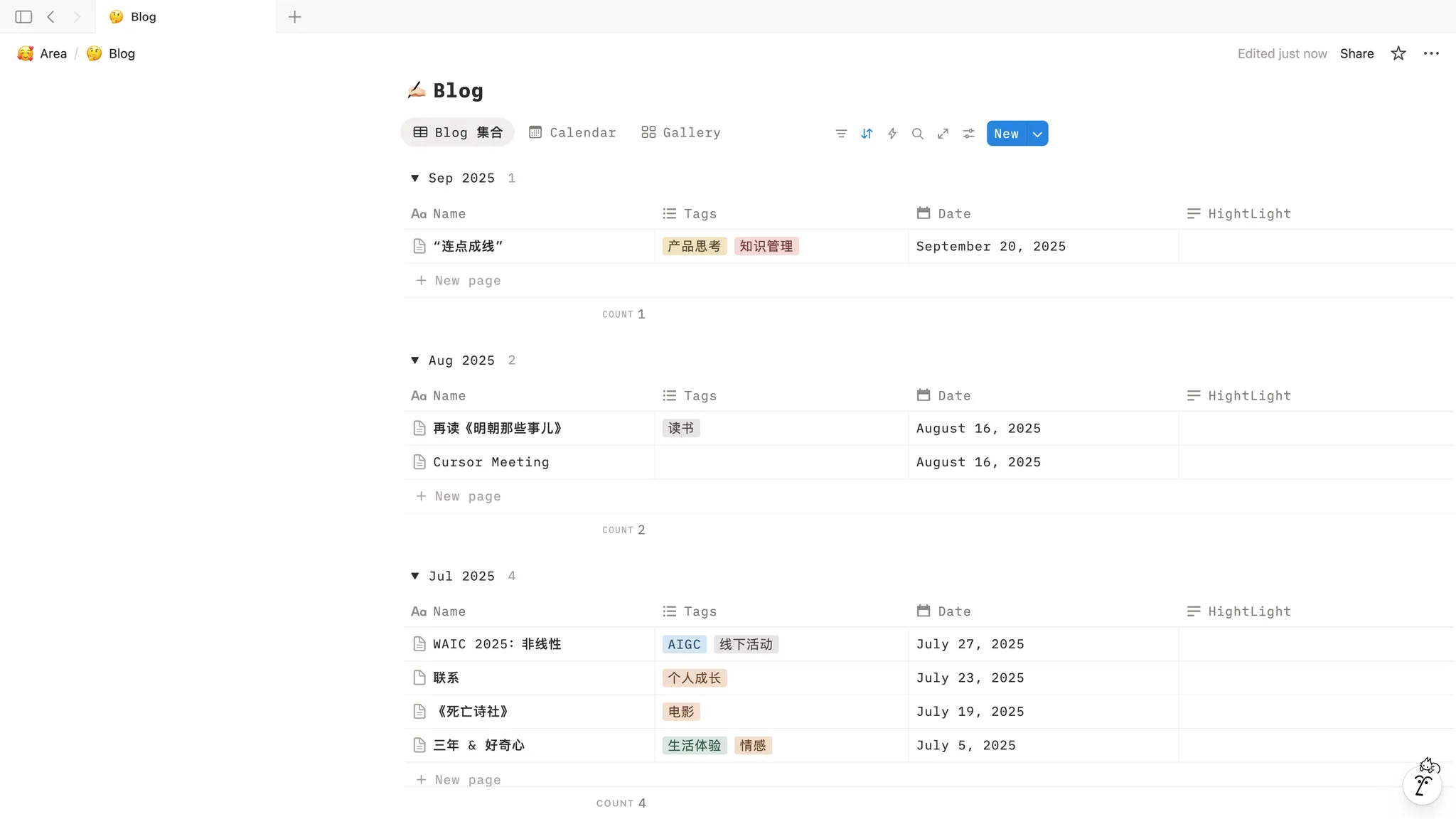The height and width of the screenshot is (819, 1456).
Task: Collapse the Aug 2025 group
Action: (x=415, y=360)
